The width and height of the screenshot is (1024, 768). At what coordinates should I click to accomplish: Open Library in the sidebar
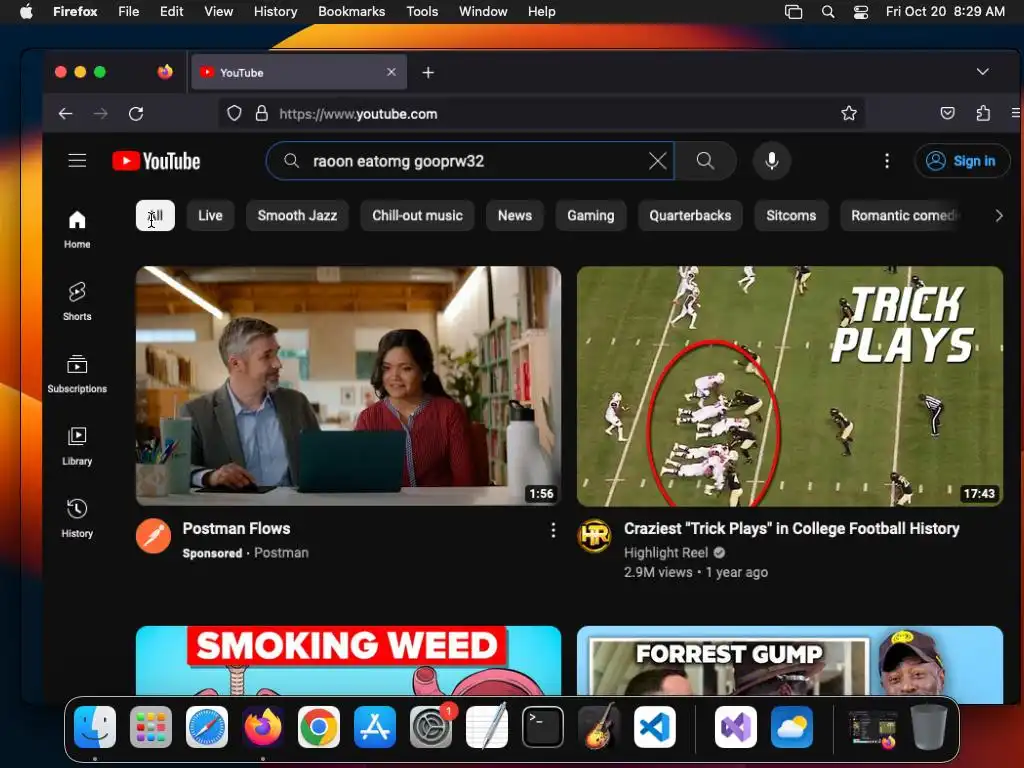77,446
